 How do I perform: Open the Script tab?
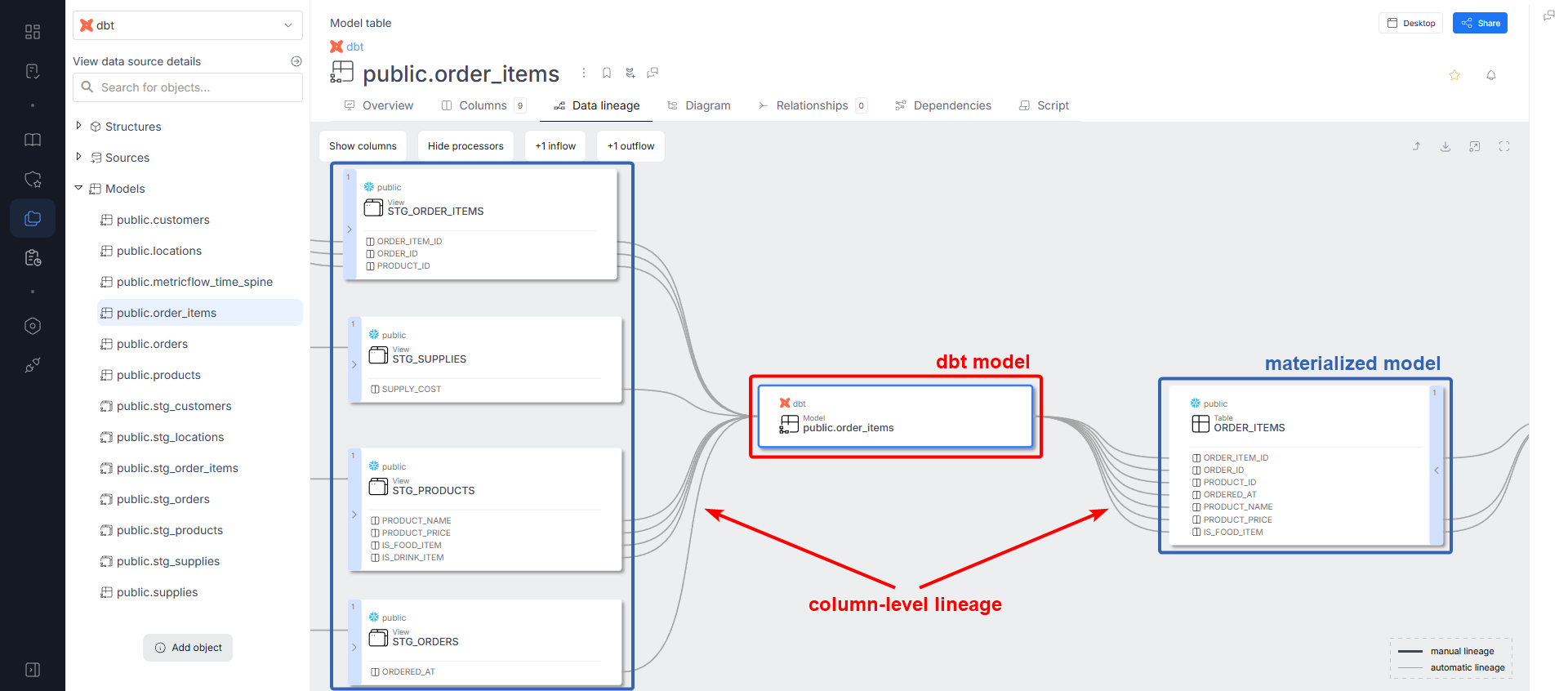pos(1044,105)
